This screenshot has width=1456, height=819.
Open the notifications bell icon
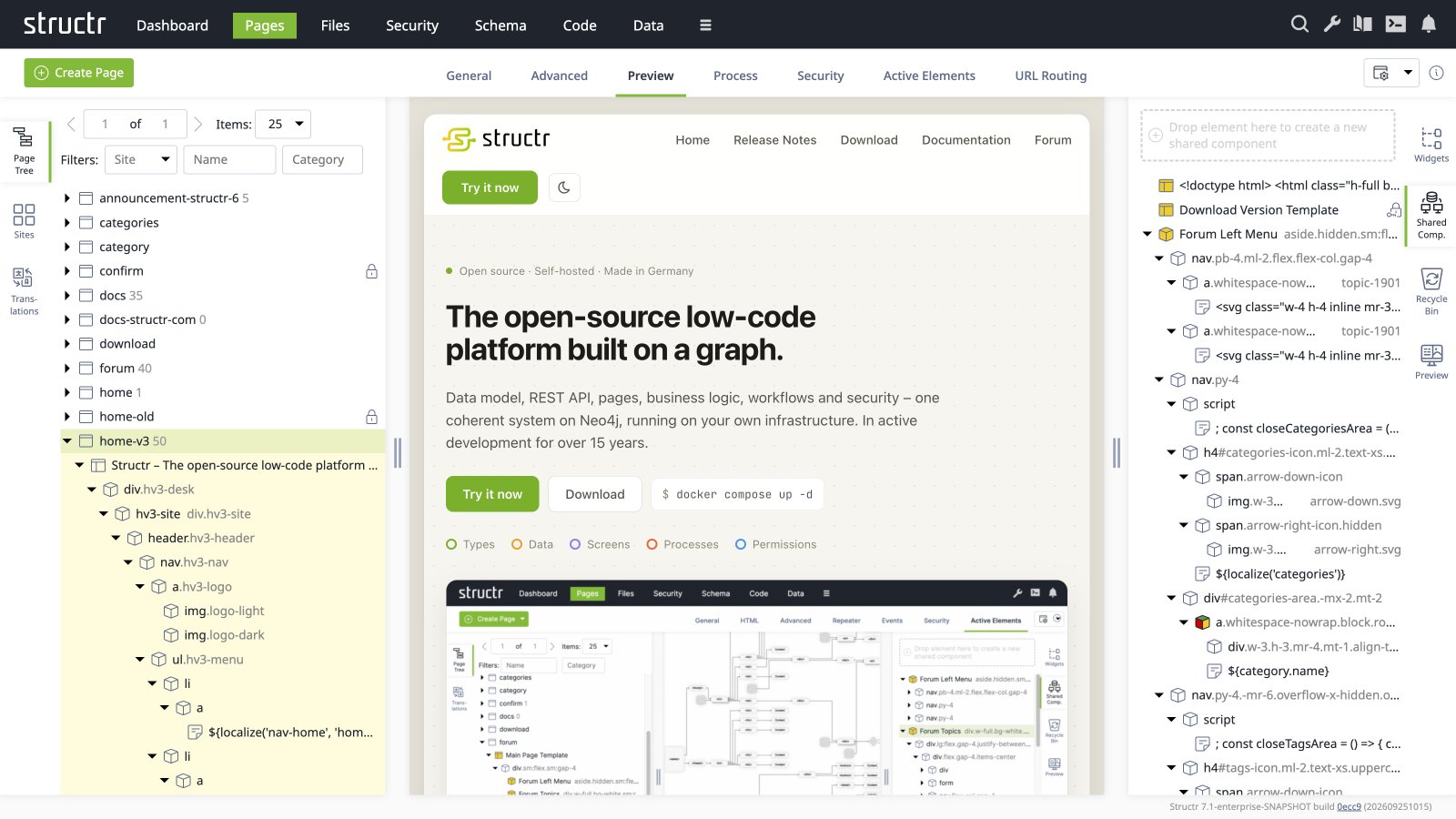1429,25
